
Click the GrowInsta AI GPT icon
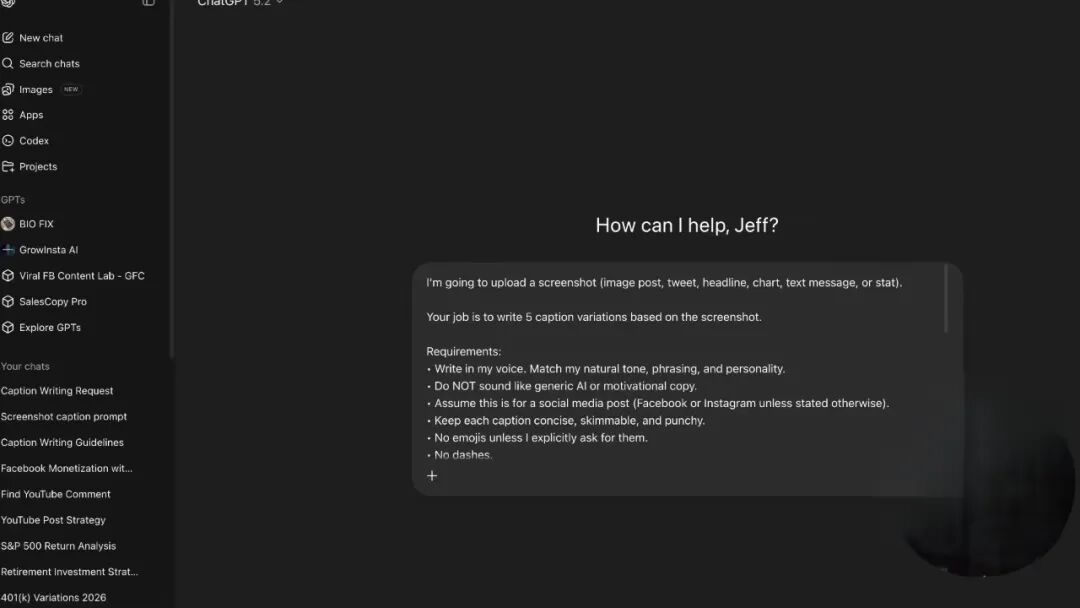(x=8, y=250)
